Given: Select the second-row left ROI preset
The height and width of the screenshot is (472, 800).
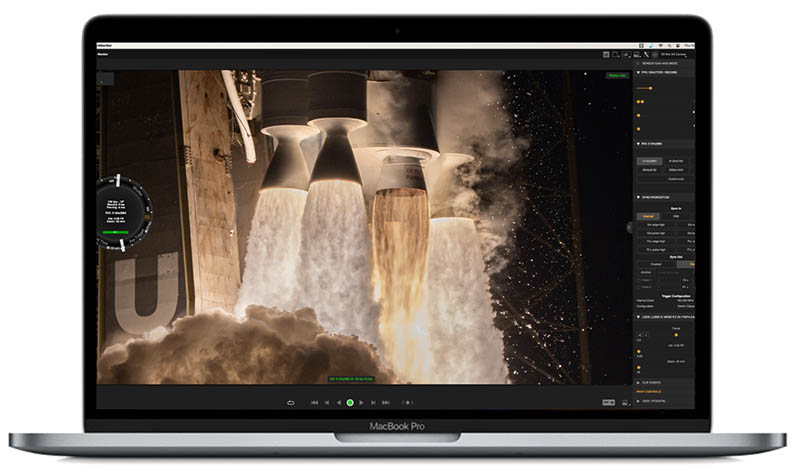Looking at the screenshot, I should point(649,170).
